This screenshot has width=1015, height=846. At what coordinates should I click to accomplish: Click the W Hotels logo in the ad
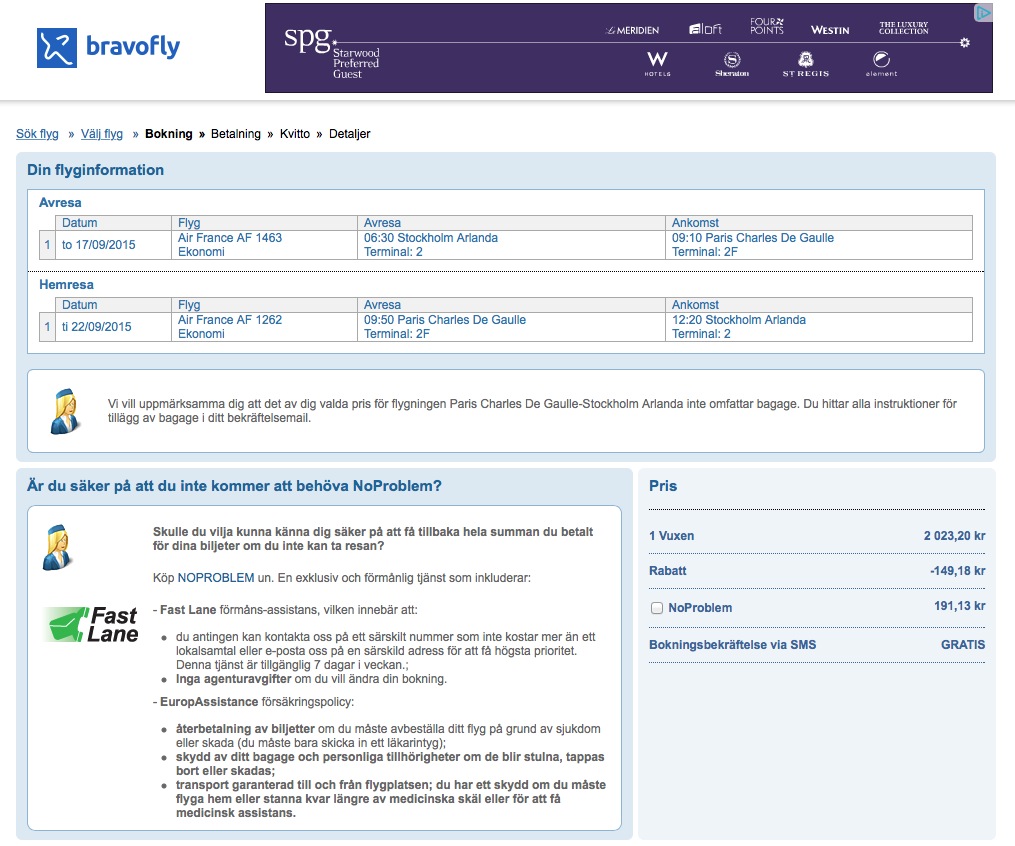click(657, 64)
